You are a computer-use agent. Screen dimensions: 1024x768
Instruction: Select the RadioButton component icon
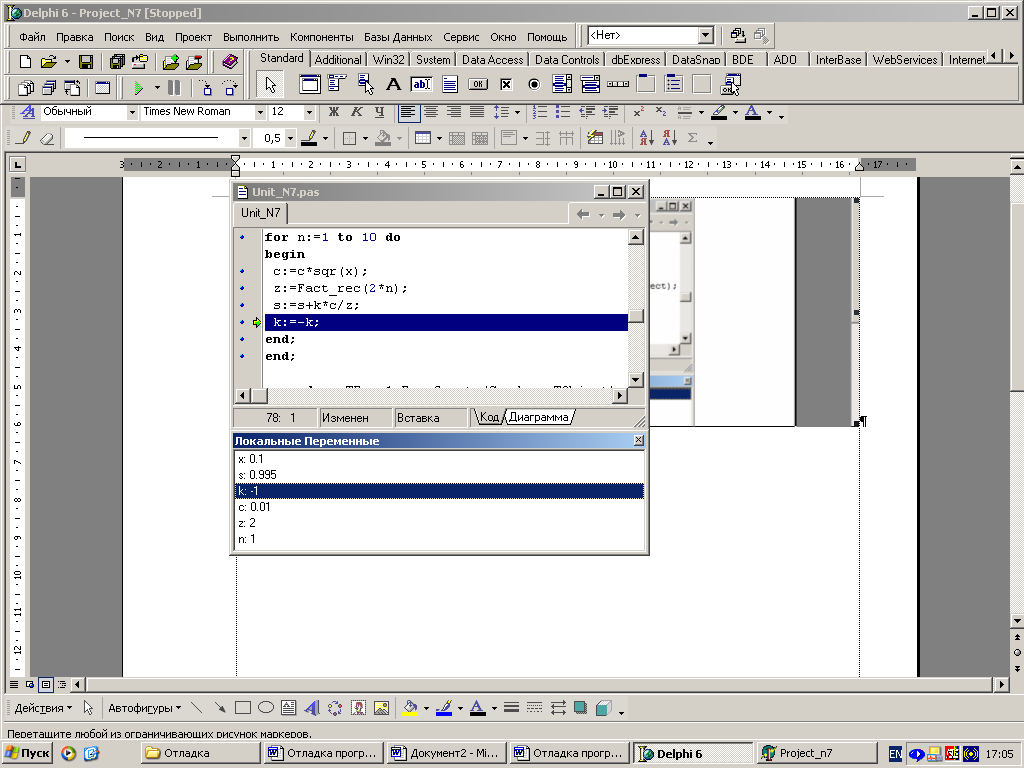coord(534,84)
